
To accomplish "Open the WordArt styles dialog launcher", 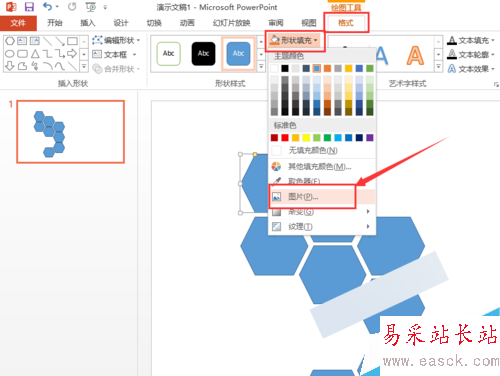I will point(496,85).
